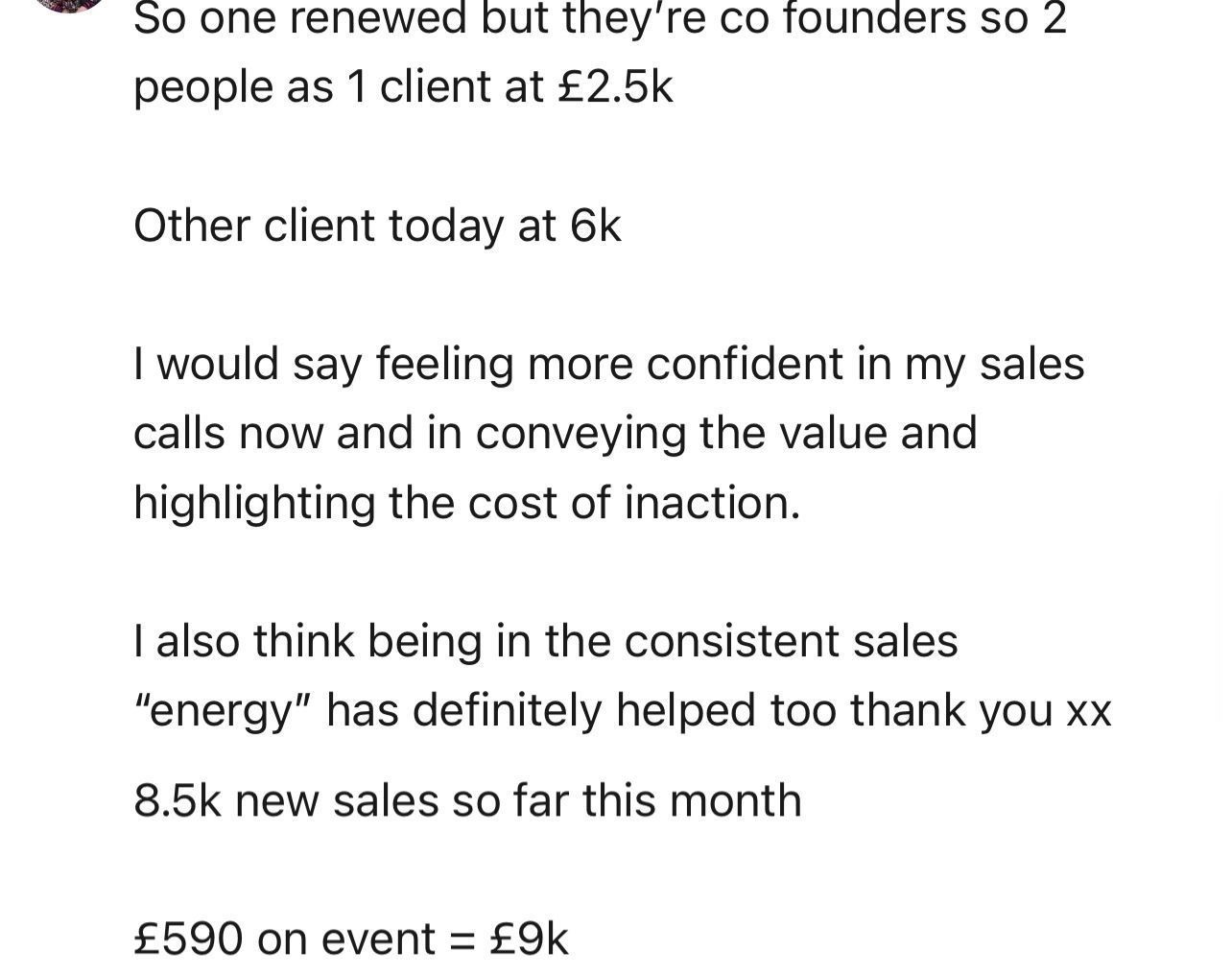Screen dimensions: 1232x975
Task: Click the '£590 on event = £9k' line
Action: [351, 939]
